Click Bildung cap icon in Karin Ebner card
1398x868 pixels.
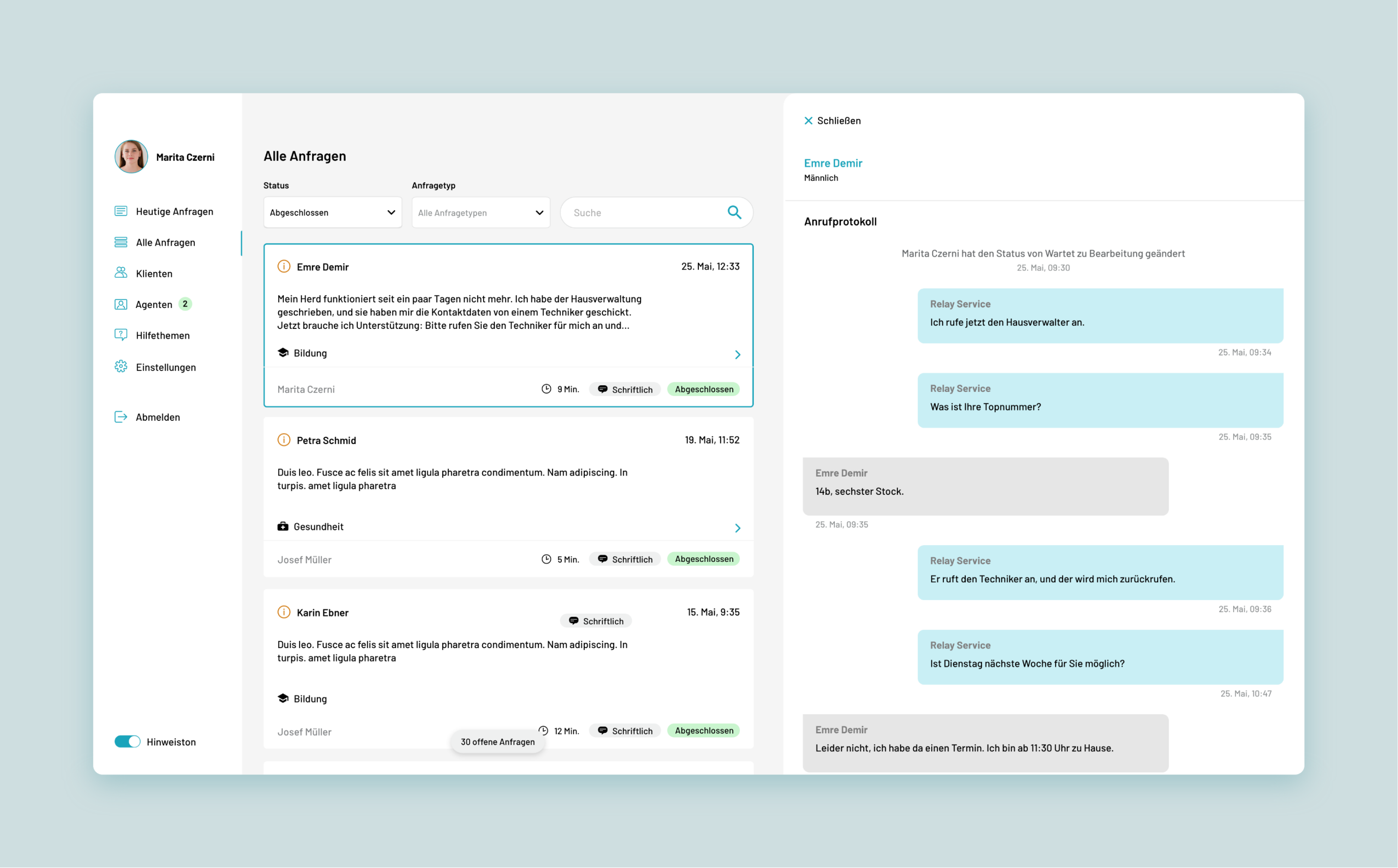click(x=283, y=698)
